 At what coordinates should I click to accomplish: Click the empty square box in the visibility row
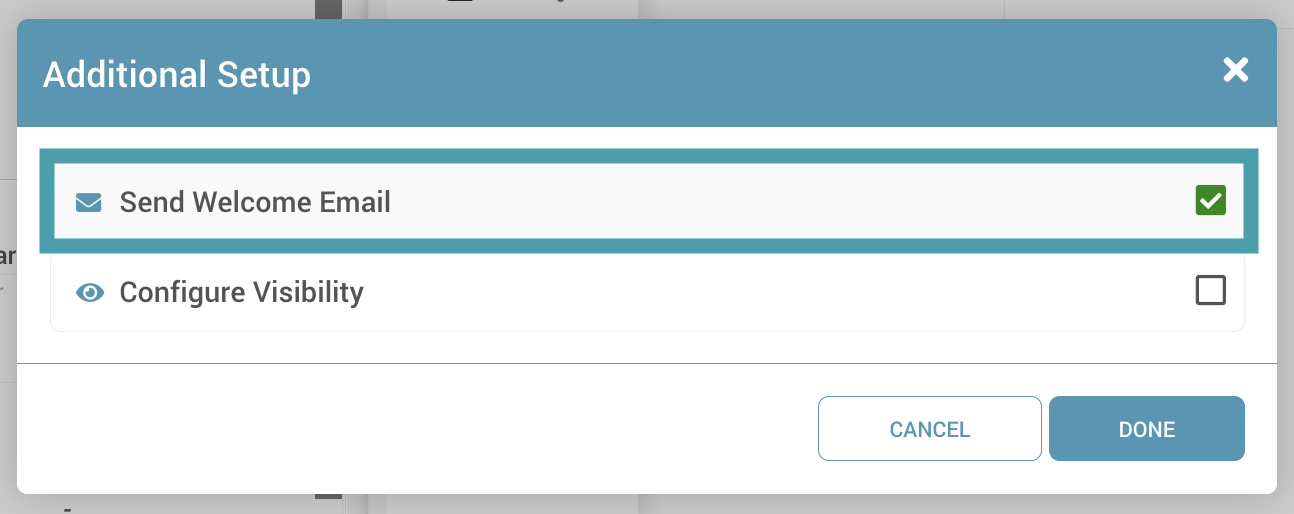tap(1211, 291)
